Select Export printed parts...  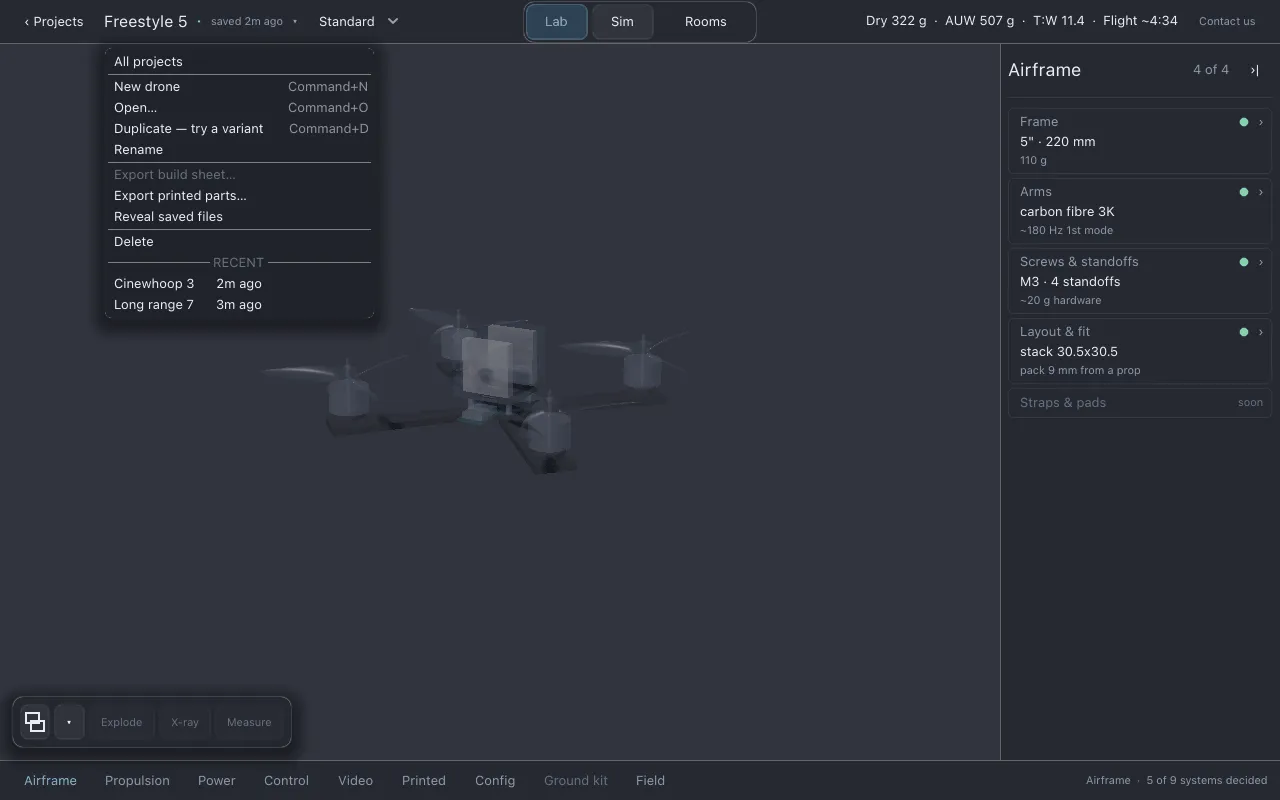pos(240,196)
